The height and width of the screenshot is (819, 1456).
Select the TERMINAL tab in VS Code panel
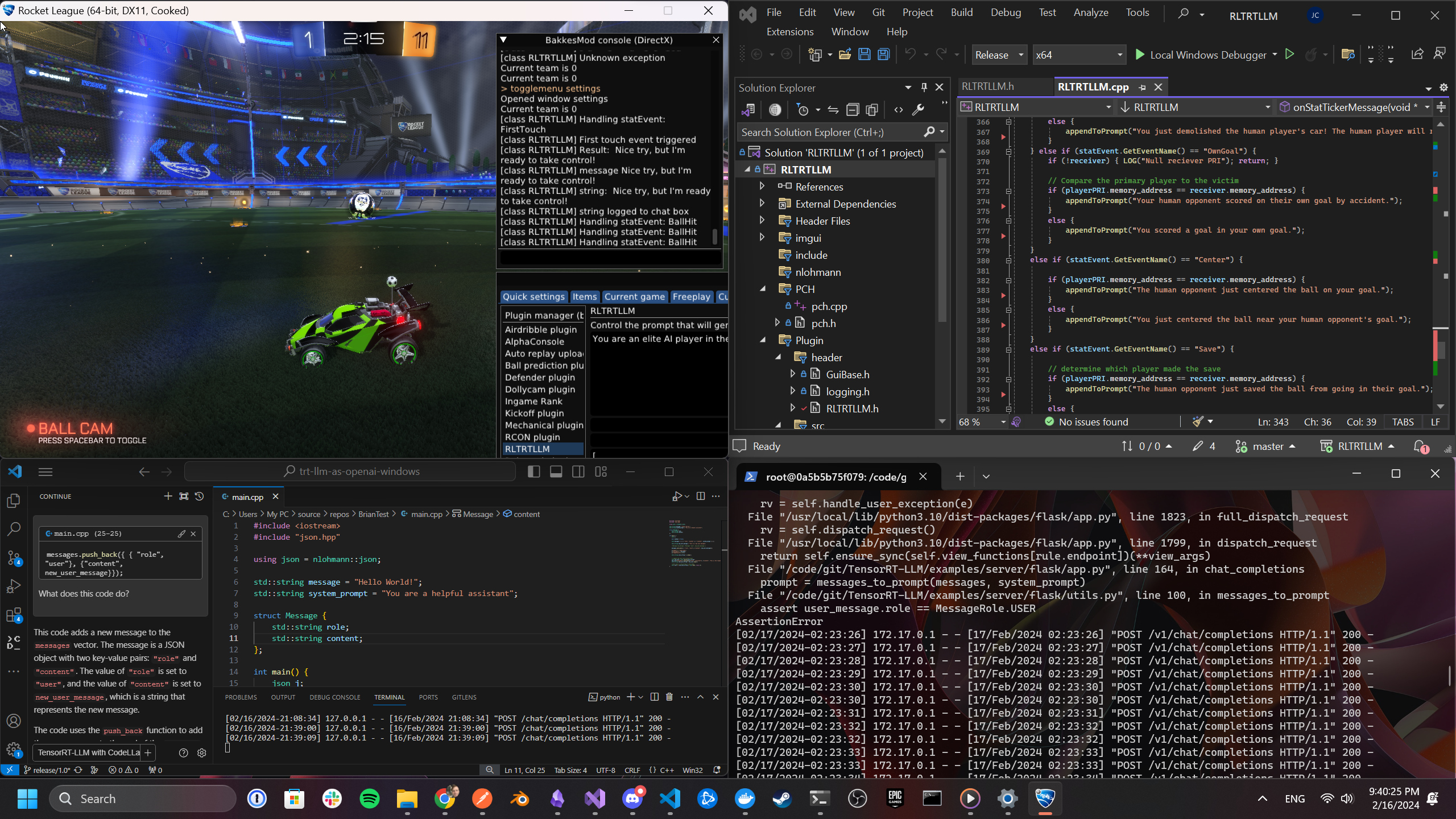click(x=390, y=697)
